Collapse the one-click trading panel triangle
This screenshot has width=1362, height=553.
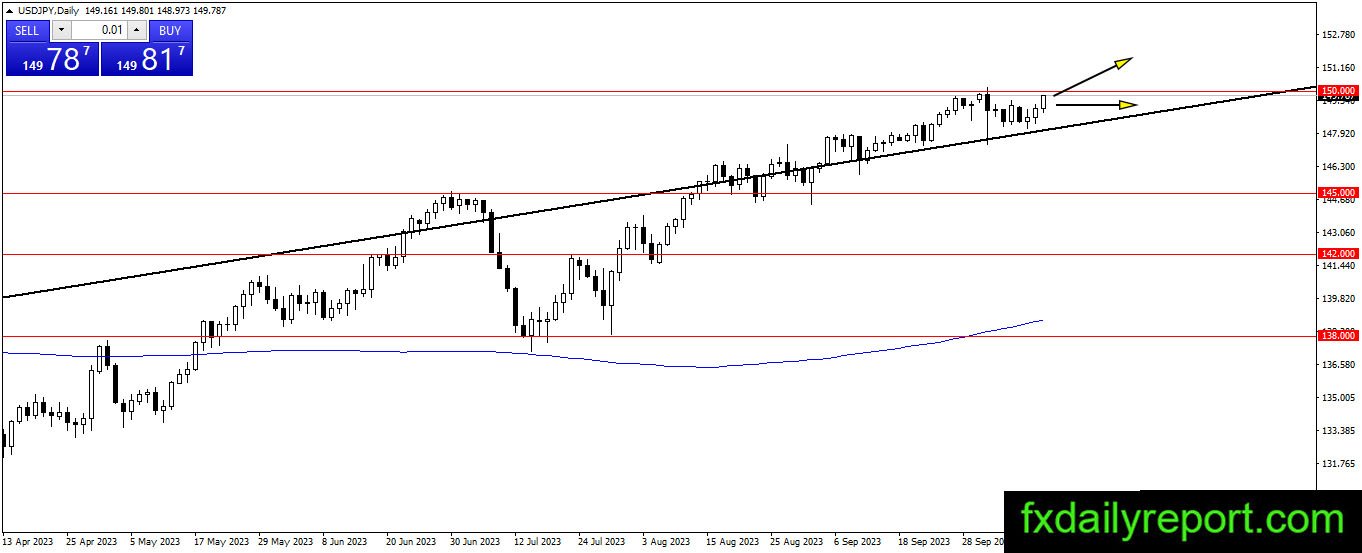(x=10, y=10)
